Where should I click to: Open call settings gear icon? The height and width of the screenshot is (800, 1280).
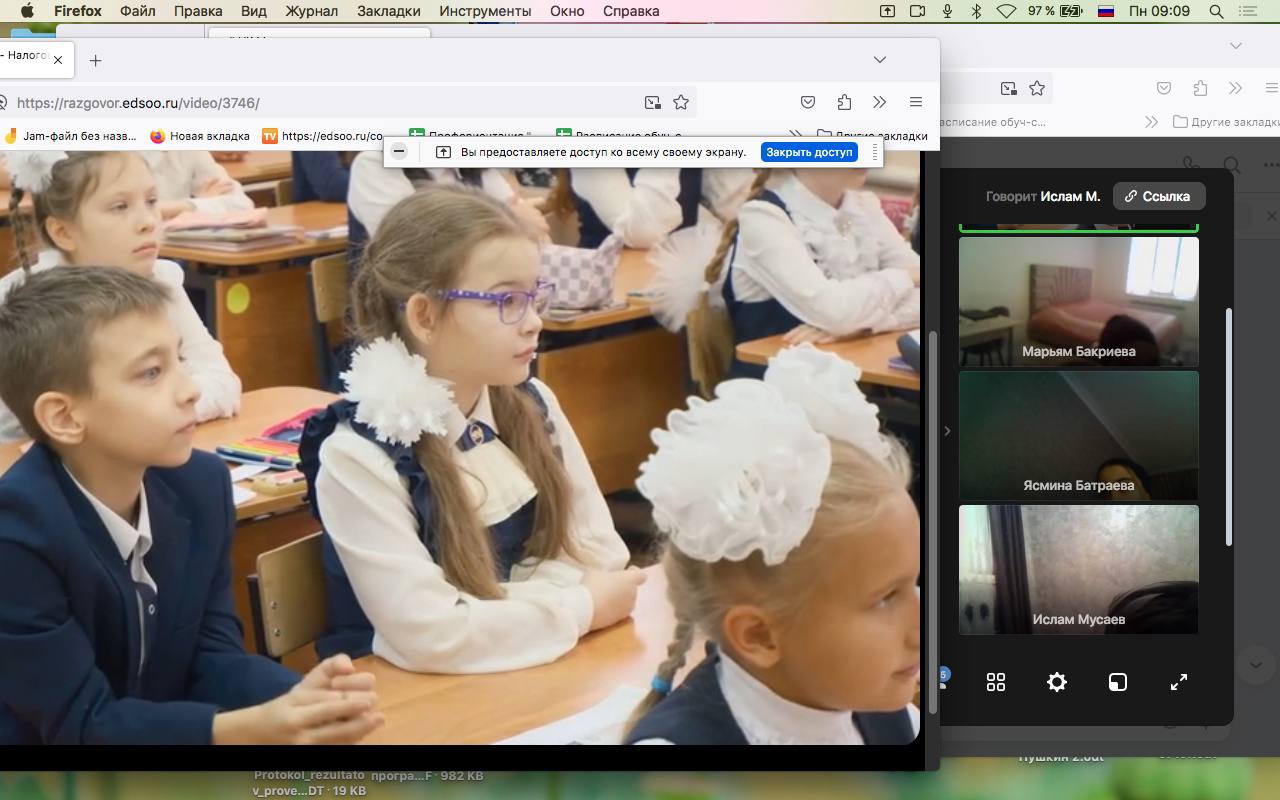pyautogui.click(x=1056, y=682)
